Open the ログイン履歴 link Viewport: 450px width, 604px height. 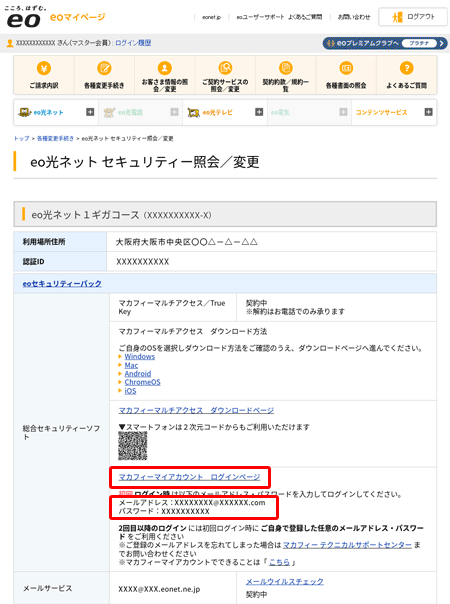133,43
